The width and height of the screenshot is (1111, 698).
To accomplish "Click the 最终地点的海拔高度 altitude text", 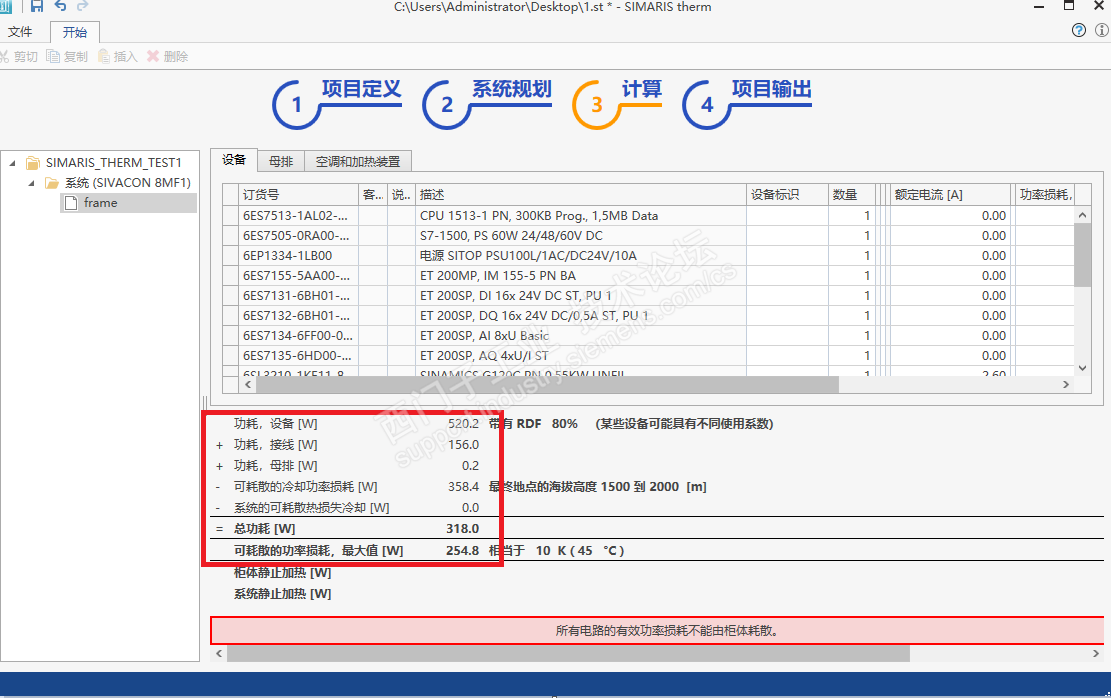I will (x=598, y=487).
